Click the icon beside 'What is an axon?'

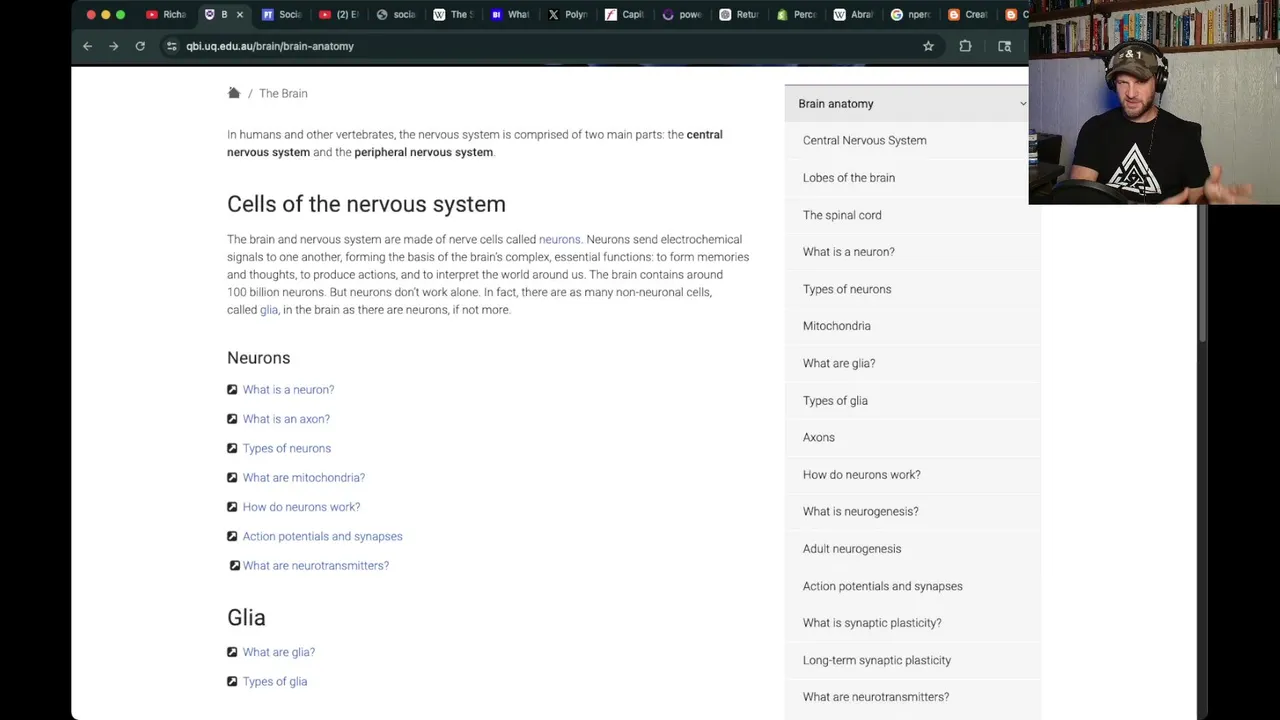click(232, 419)
